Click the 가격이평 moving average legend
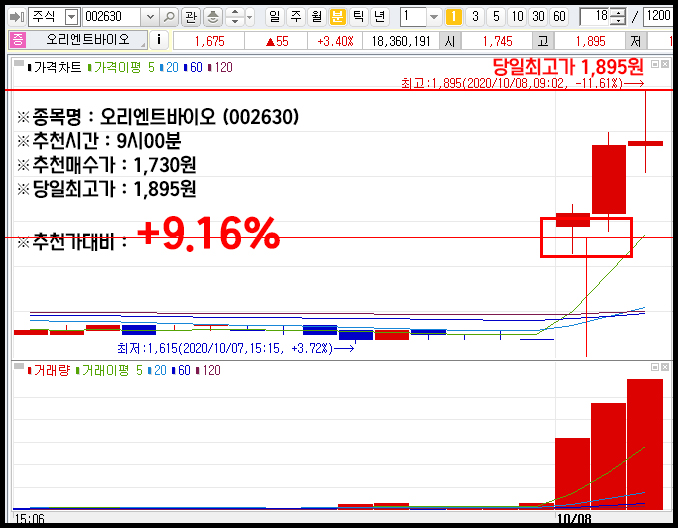The width and height of the screenshot is (678, 528). tap(117, 67)
